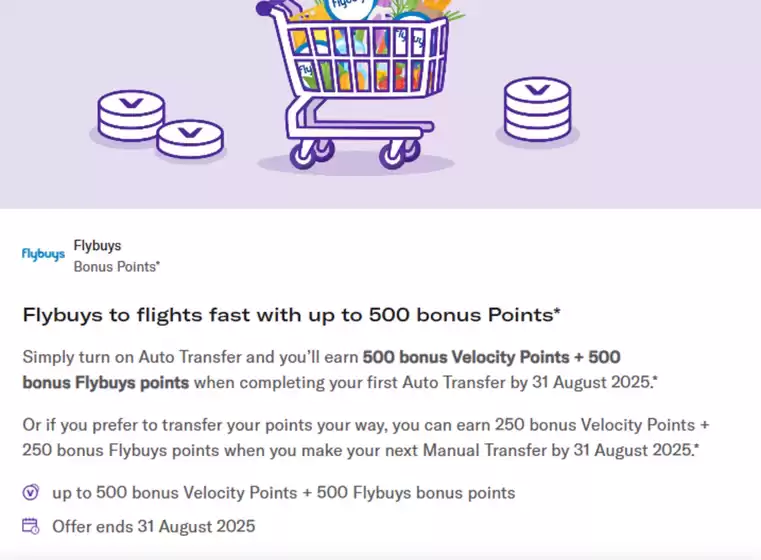761x560 pixels.
Task: Click the shopping cart handle
Action: tap(277, 7)
